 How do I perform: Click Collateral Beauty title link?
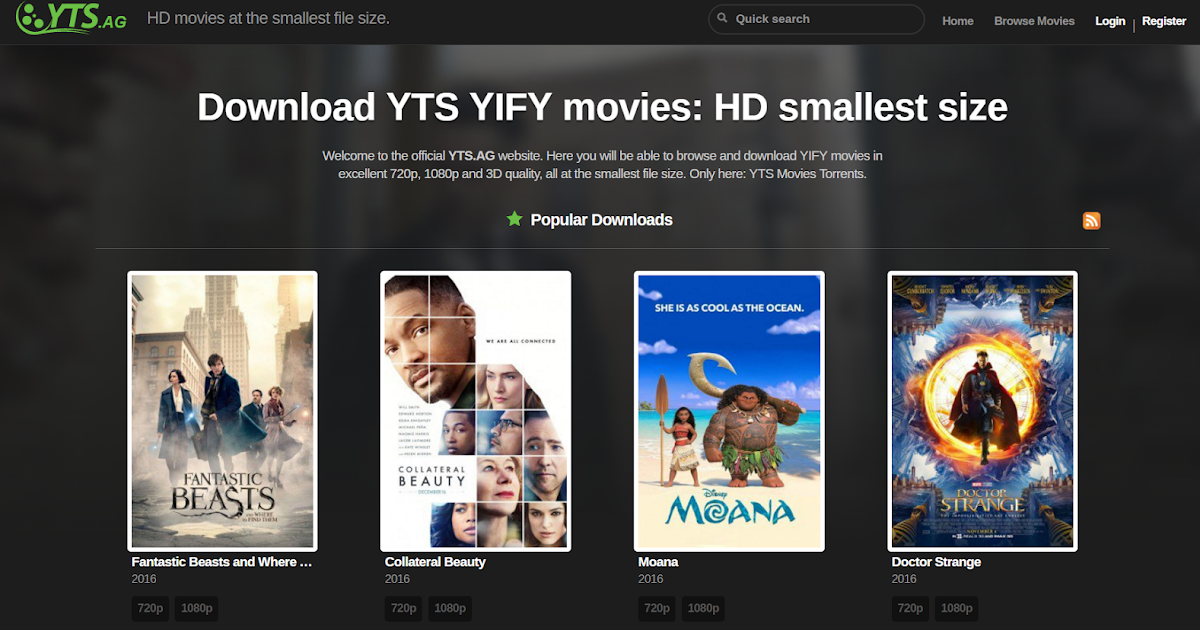coord(435,562)
